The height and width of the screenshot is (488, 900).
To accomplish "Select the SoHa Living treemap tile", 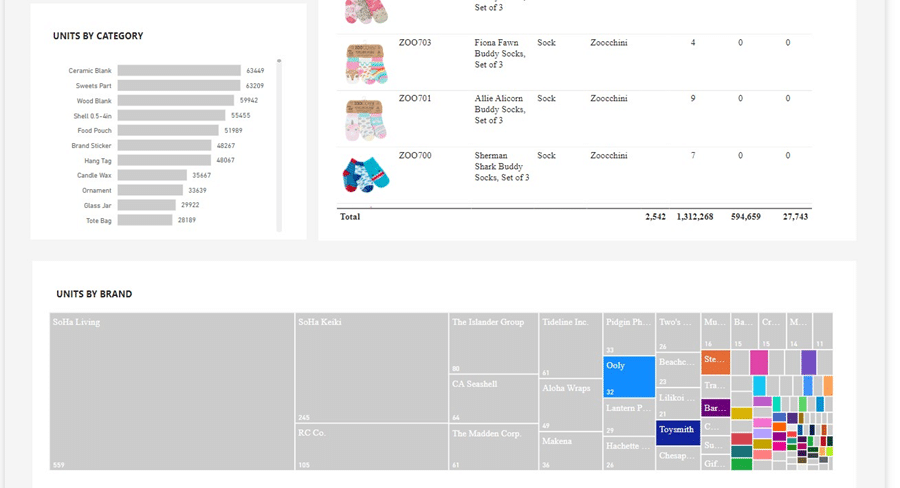I will (x=172, y=392).
